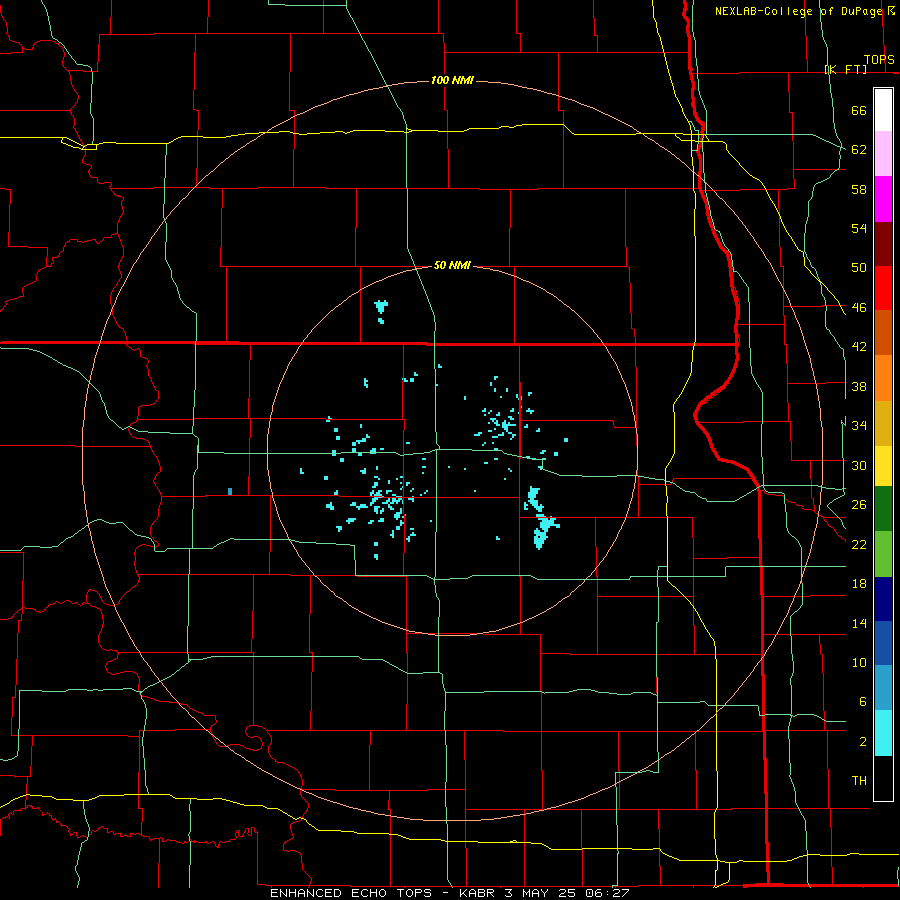The height and width of the screenshot is (900, 900).
Task: Click the 'ENHANCED ECHO TOPS' caption text
Action: click(x=351, y=893)
